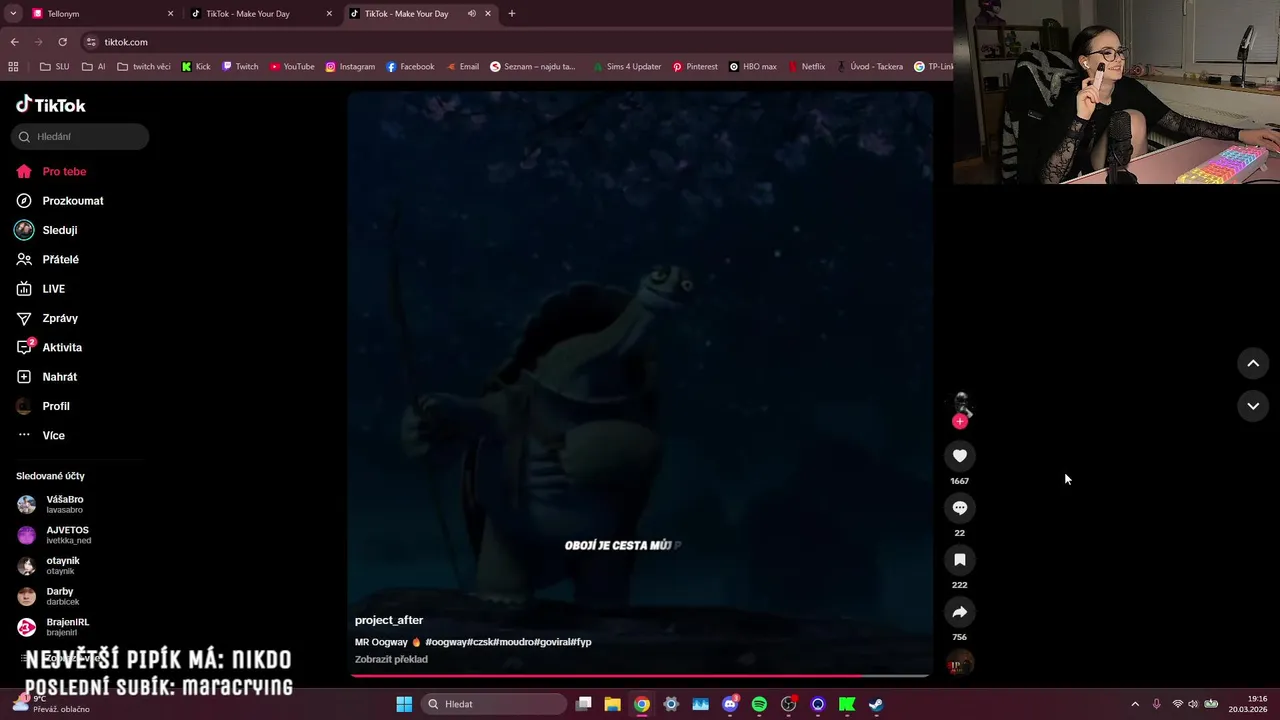The height and width of the screenshot is (720, 1280).
Task: Mute the active TikTok tab audio
Action: pyautogui.click(x=472, y=14)
